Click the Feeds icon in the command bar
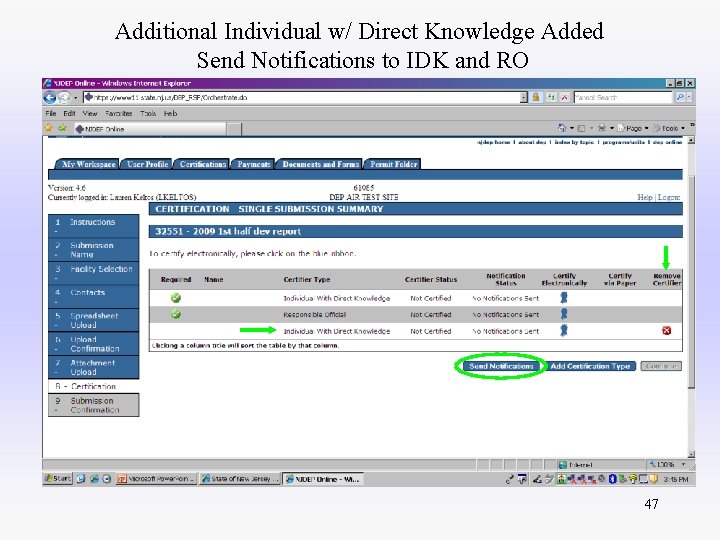Screen dimensions: 720x540 click(581, 129)
